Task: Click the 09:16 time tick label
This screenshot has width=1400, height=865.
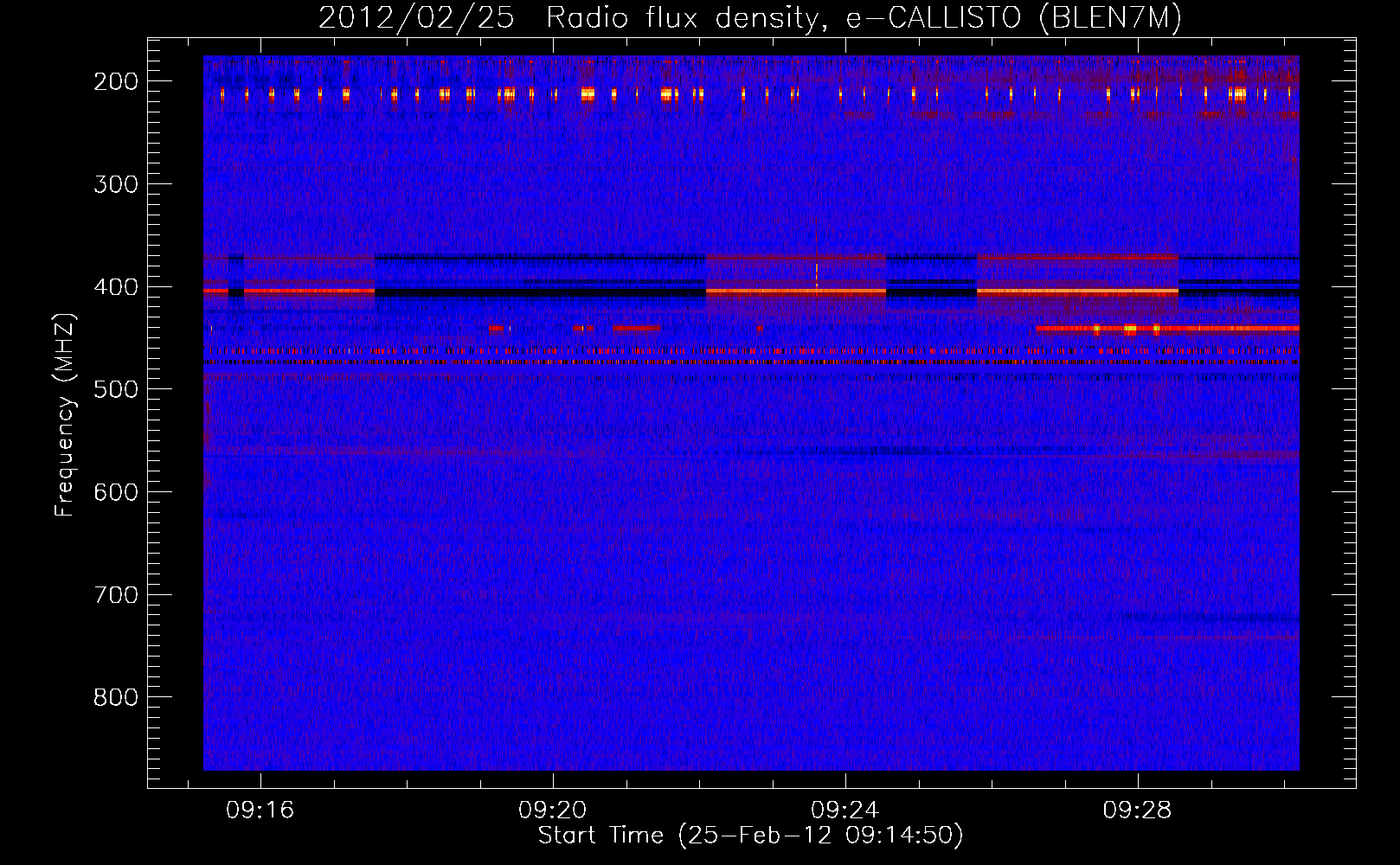Action: (260, 810)
